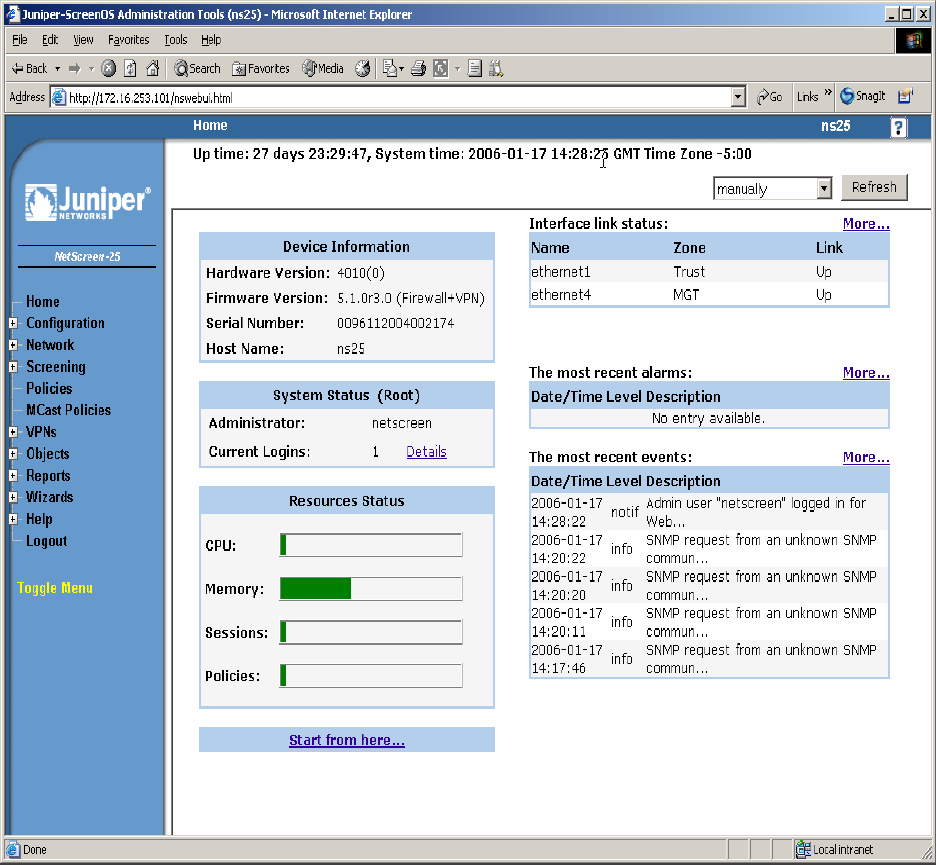Screen dimensions: 936x865
Task: Open the File menu
Action: coord(20,40)
